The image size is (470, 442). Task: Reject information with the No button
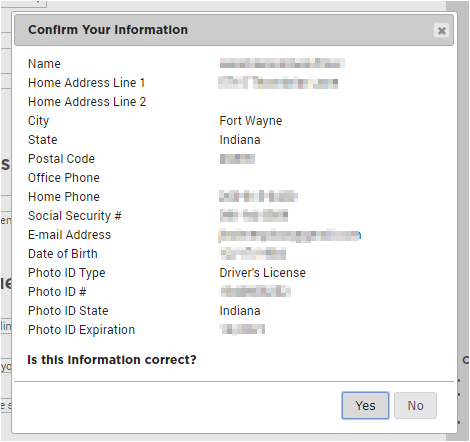(415, 405)
